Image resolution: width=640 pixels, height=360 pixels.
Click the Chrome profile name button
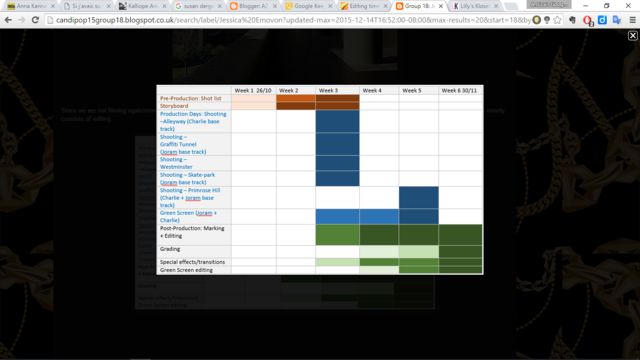[549, 4]
